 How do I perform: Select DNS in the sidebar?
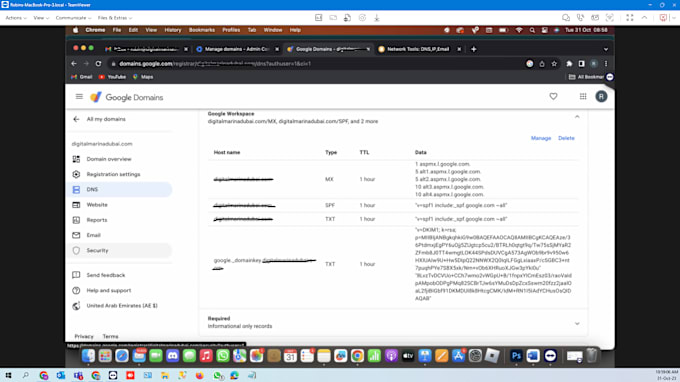(120, 189)
